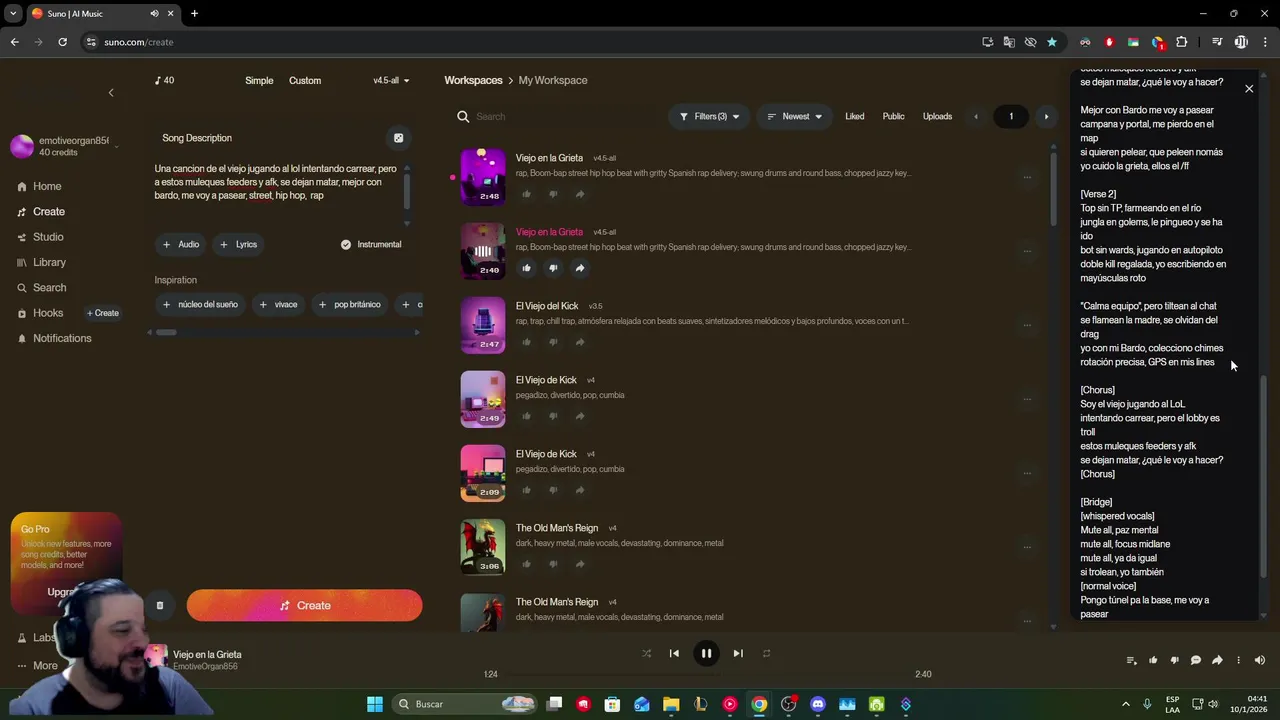
Task: Open the Newest sort dropdown
Action: 794,116
